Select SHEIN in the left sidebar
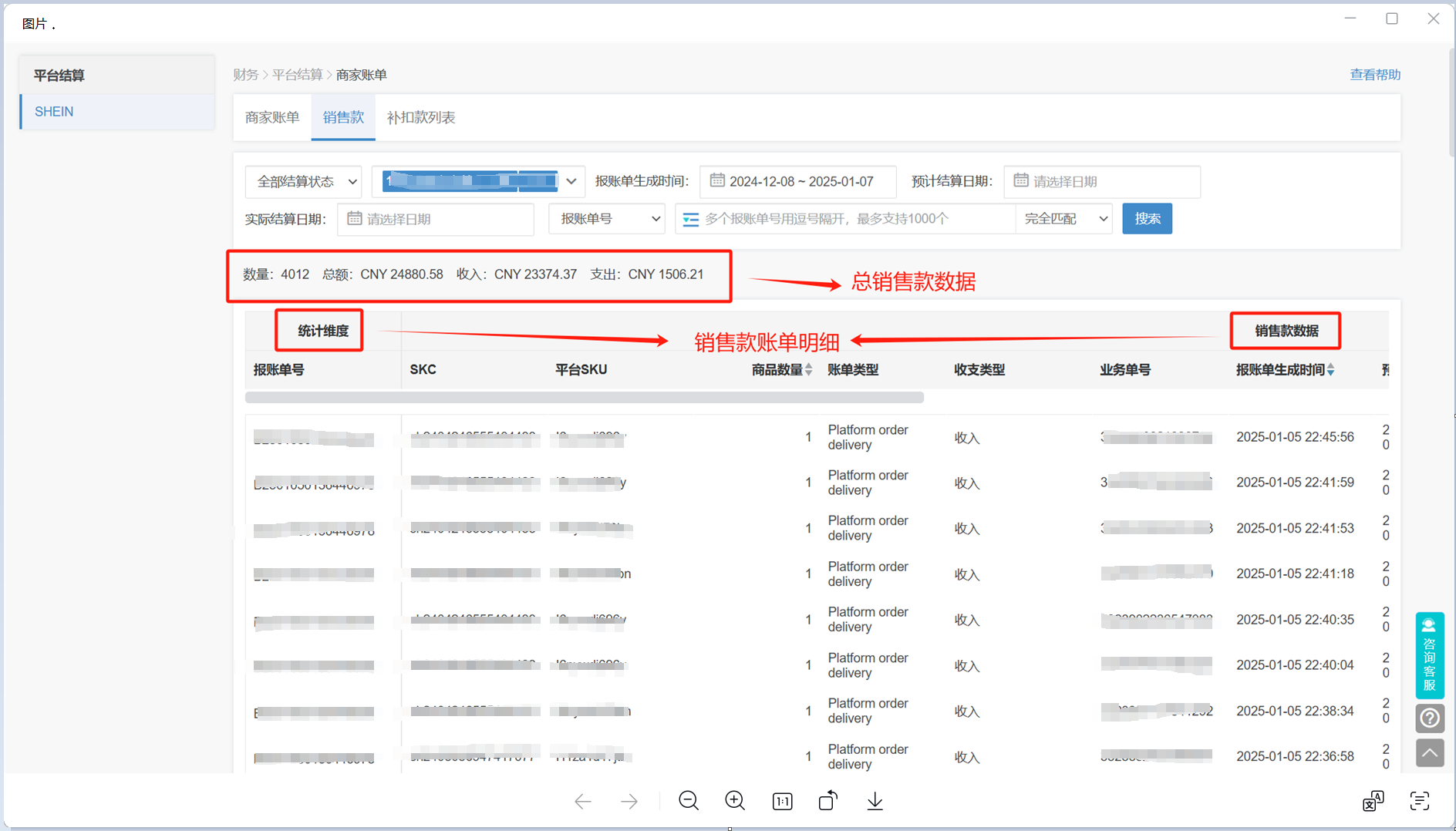The height and width of the screenshot is (831, 1456). click(117, 112)
